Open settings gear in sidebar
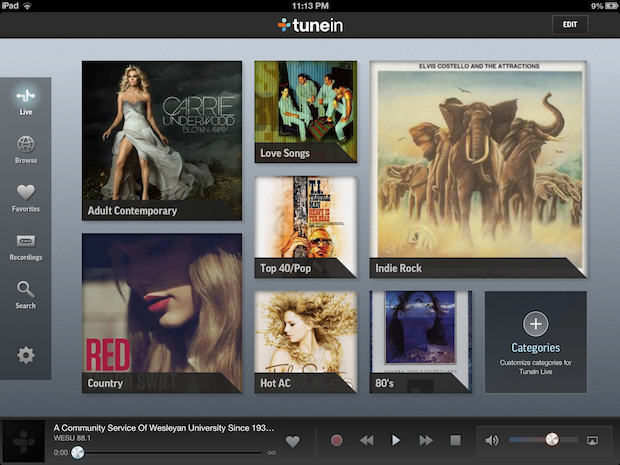This screenshot has width=620, height=465. click(x=26, y=354)
